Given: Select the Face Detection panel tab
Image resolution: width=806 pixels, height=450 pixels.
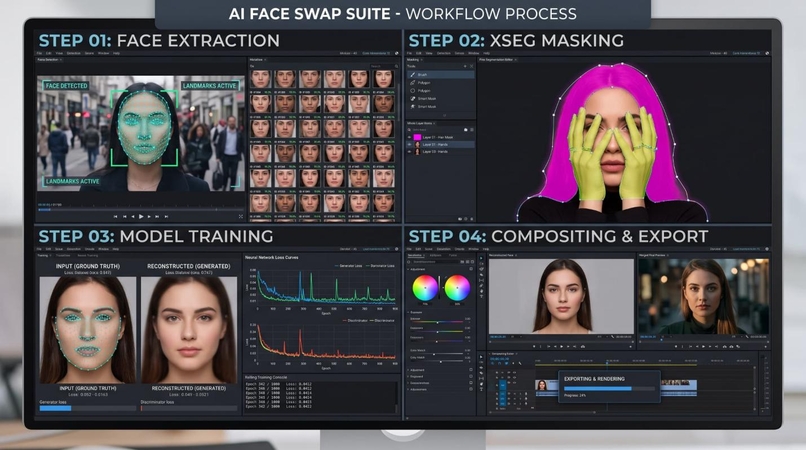Looking at the screenshot, I should point(49,60).
